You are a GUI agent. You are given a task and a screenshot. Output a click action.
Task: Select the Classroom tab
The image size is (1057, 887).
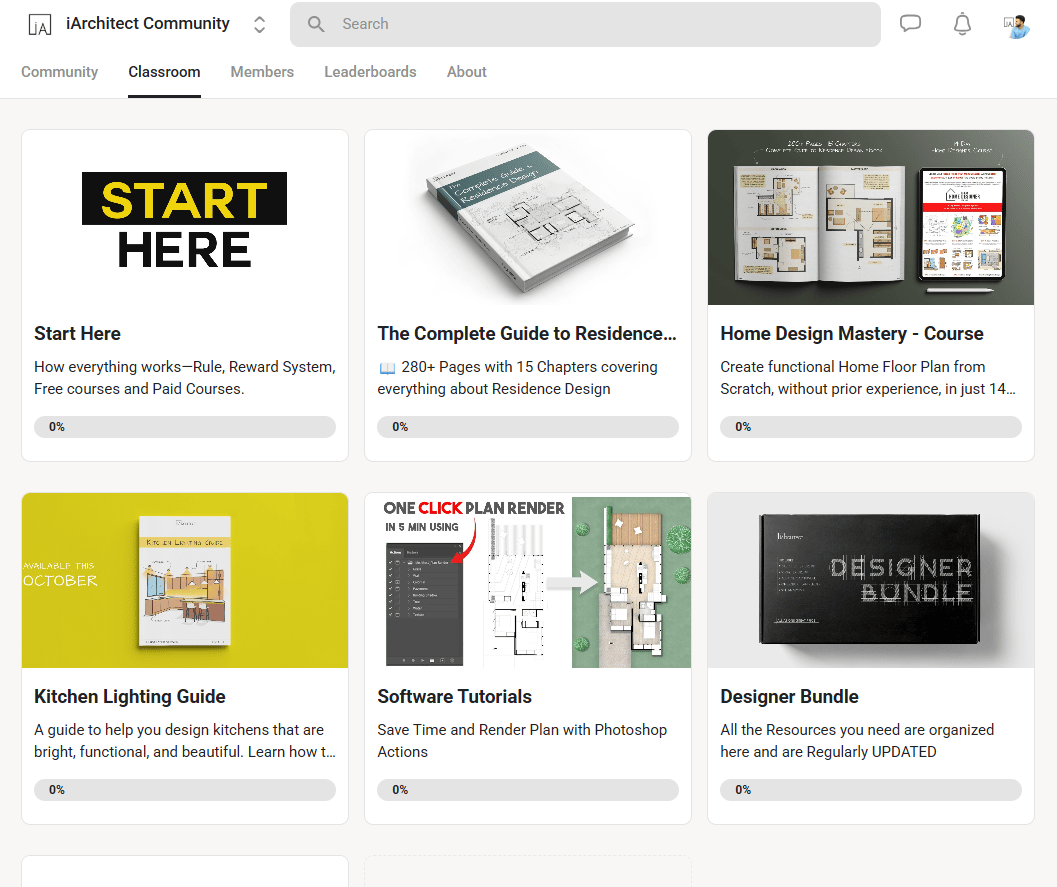pos(164,72)
